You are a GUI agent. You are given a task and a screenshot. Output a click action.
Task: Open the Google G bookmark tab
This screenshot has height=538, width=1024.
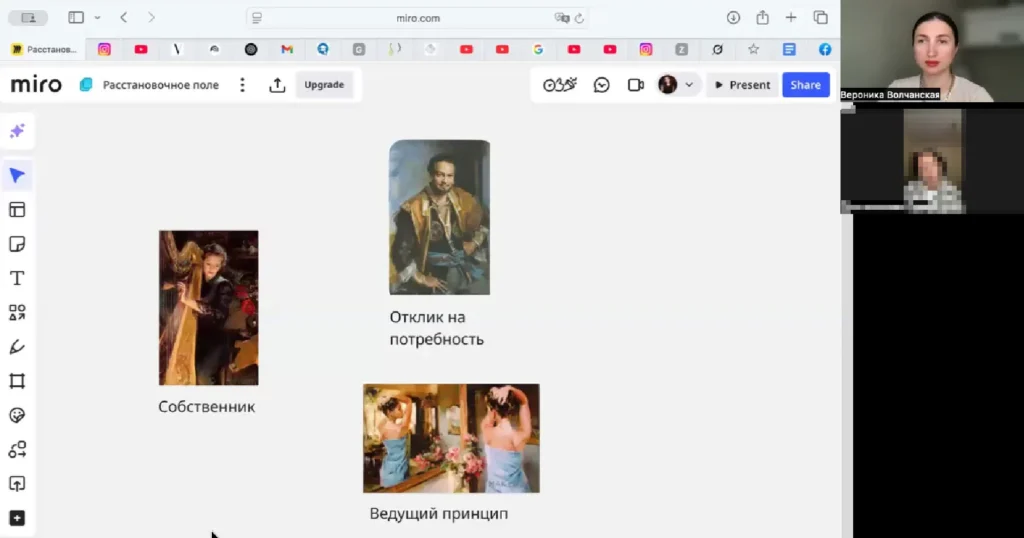[538, 50]
